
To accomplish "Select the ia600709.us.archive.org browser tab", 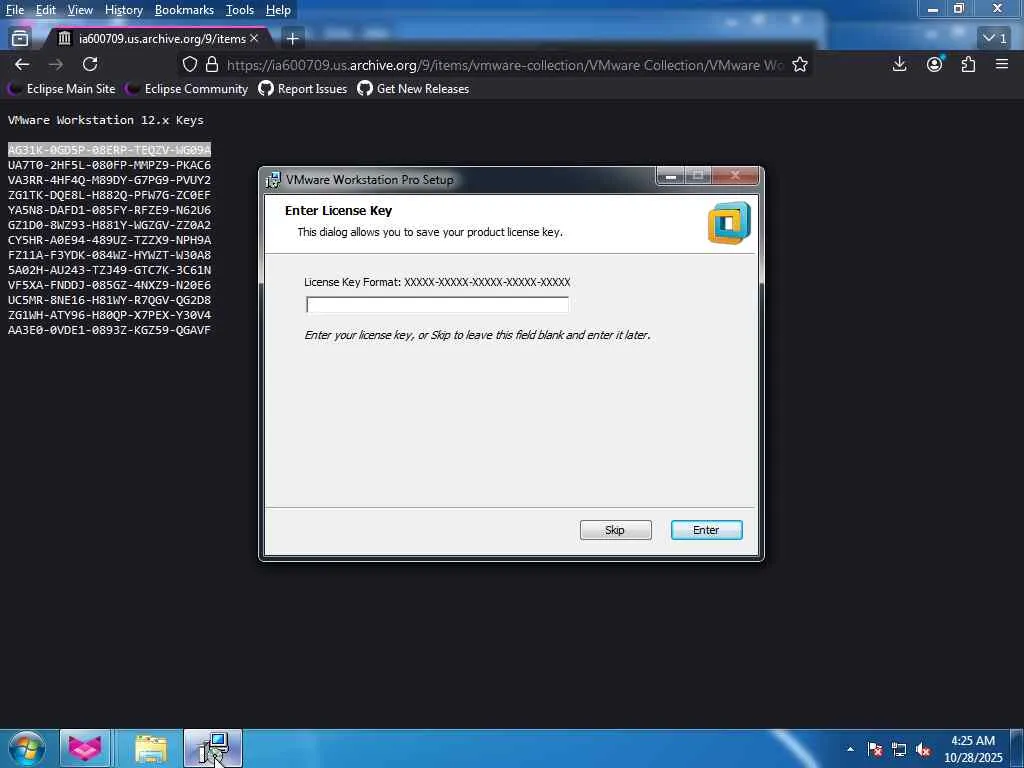I will (157, 39).
